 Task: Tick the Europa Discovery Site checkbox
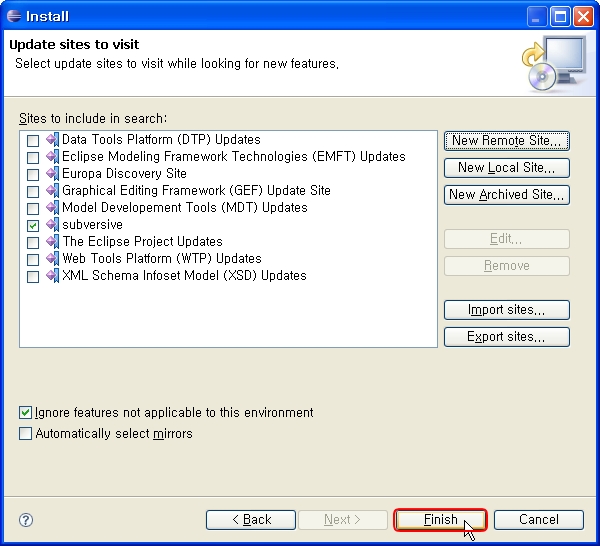click(33, 175)
